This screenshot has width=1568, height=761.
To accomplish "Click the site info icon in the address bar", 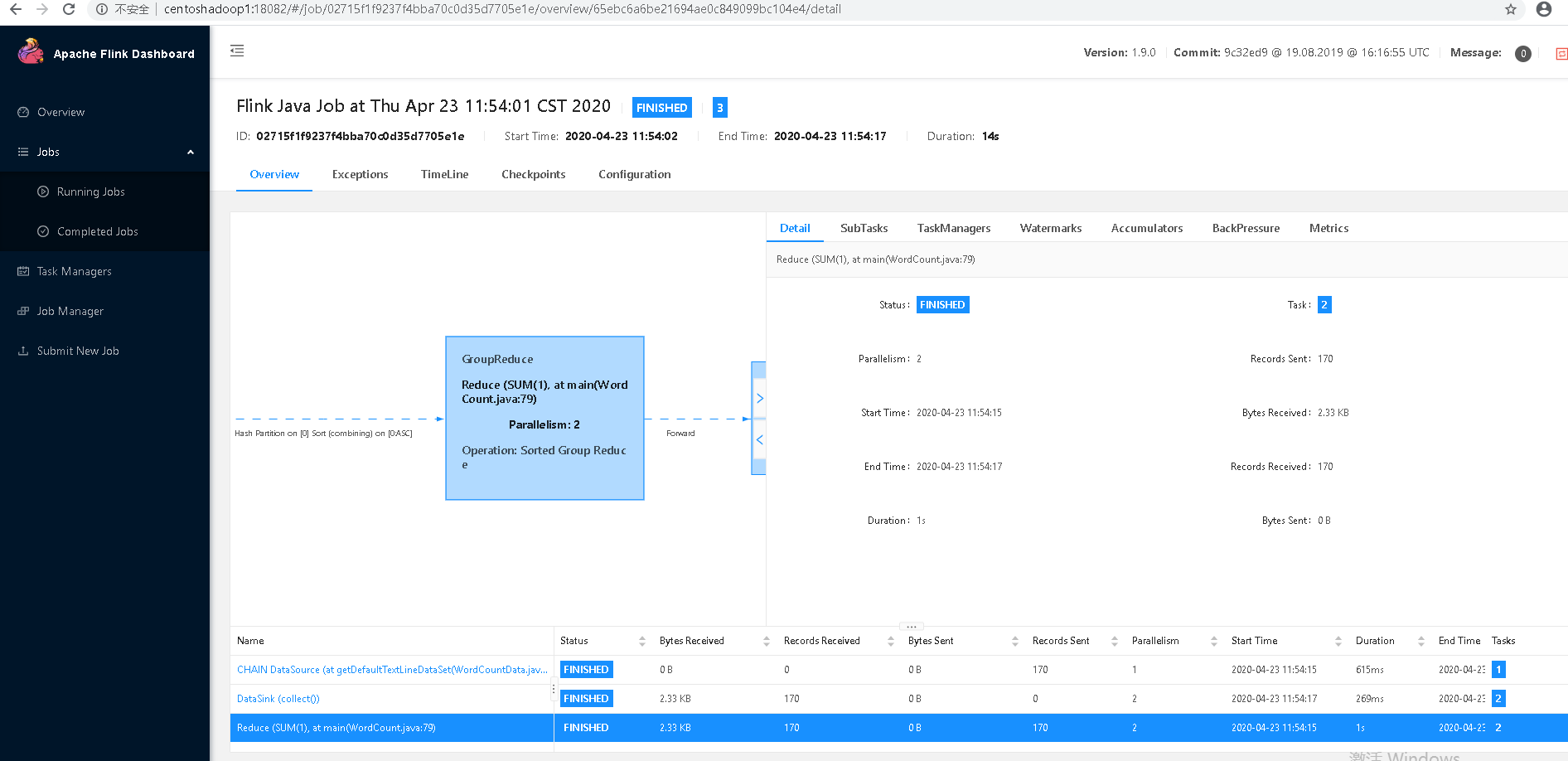I will (101, 9).
